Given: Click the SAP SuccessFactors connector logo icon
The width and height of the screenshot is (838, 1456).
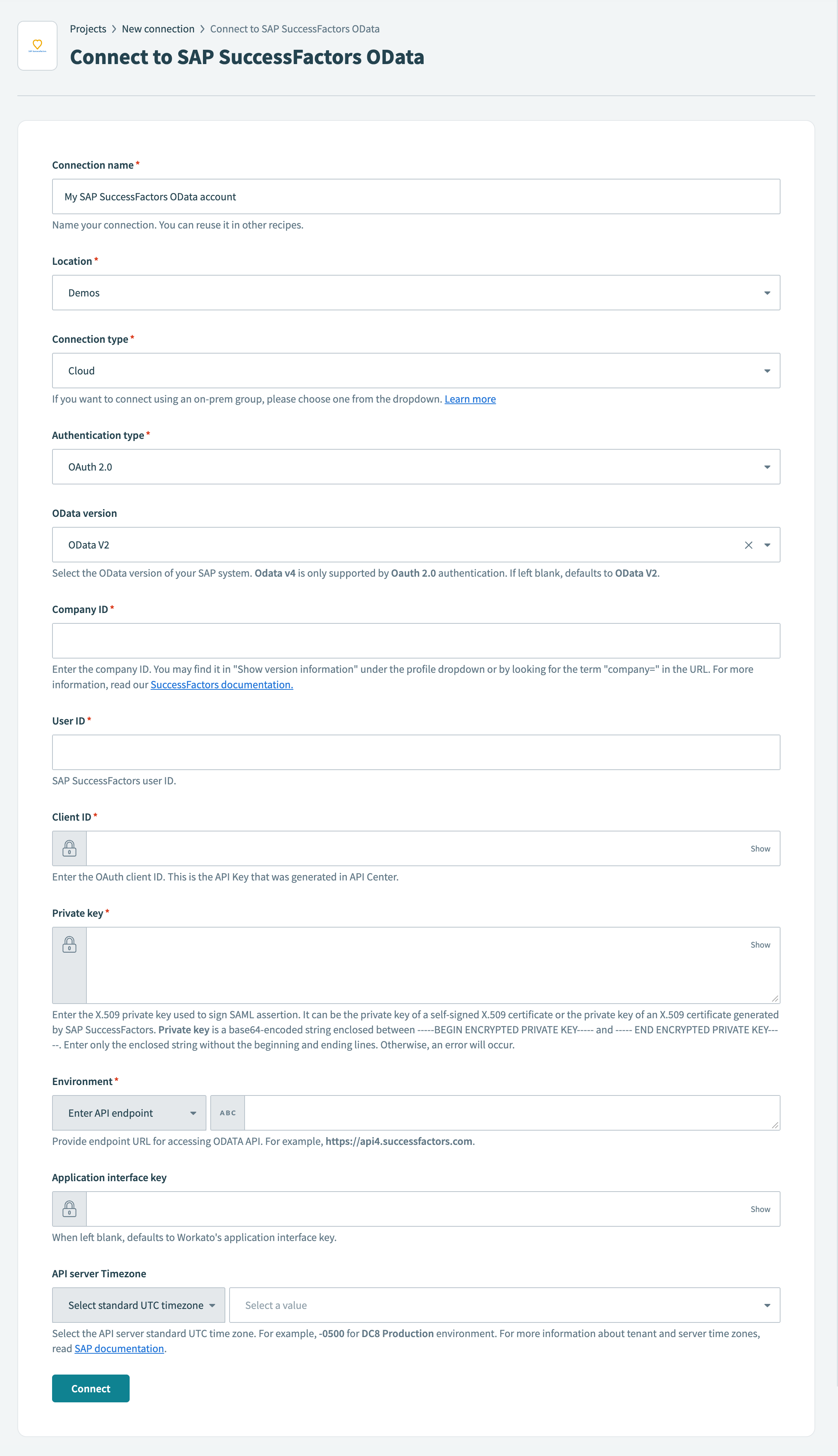Looking at the screenshot, I should 37,45.
